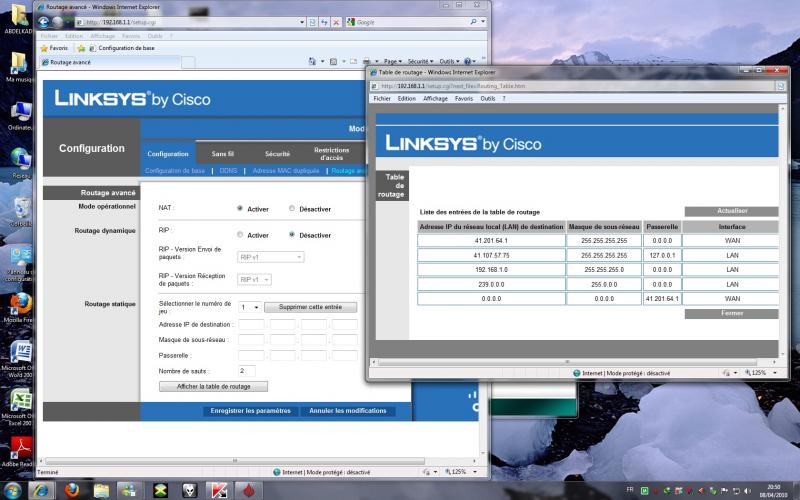800x500 pixels.
Task: Open Fichier menu in Table de routage window
Action: 382,98
